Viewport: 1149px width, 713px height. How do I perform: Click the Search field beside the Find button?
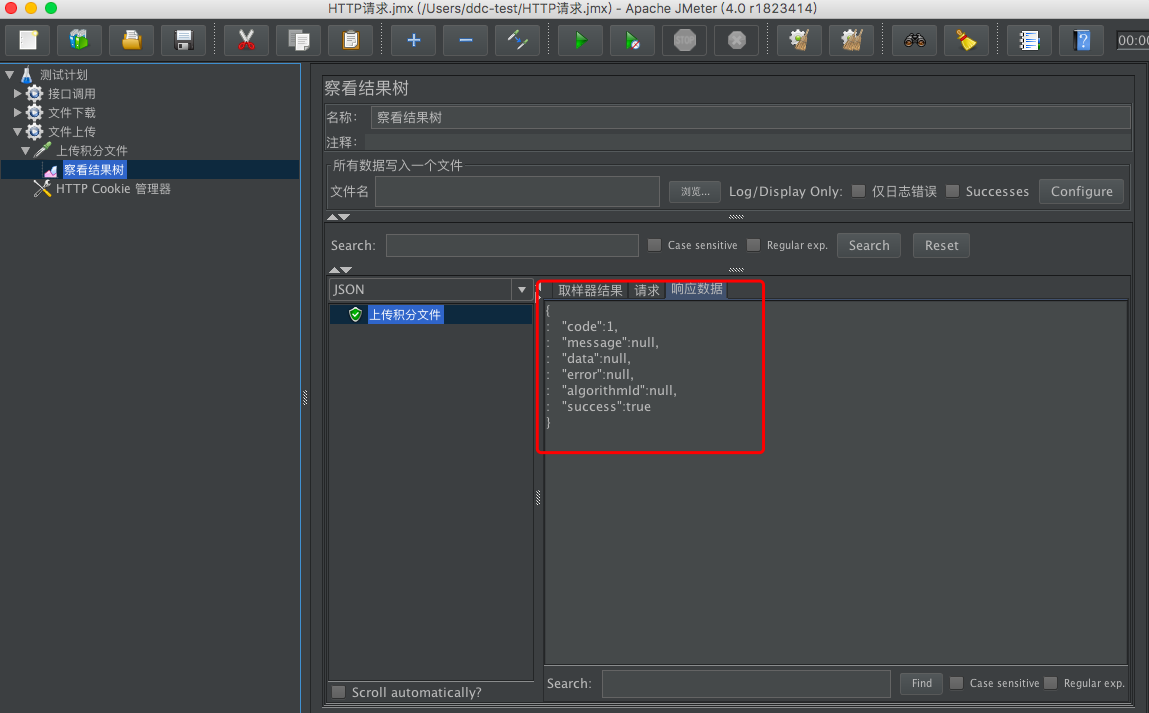tap(746, 684)
